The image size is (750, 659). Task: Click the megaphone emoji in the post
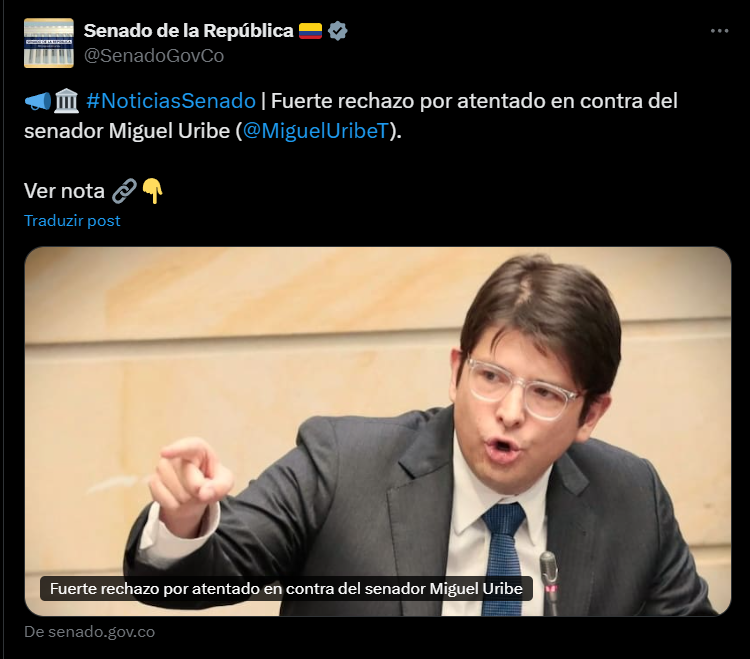(37, 101)
